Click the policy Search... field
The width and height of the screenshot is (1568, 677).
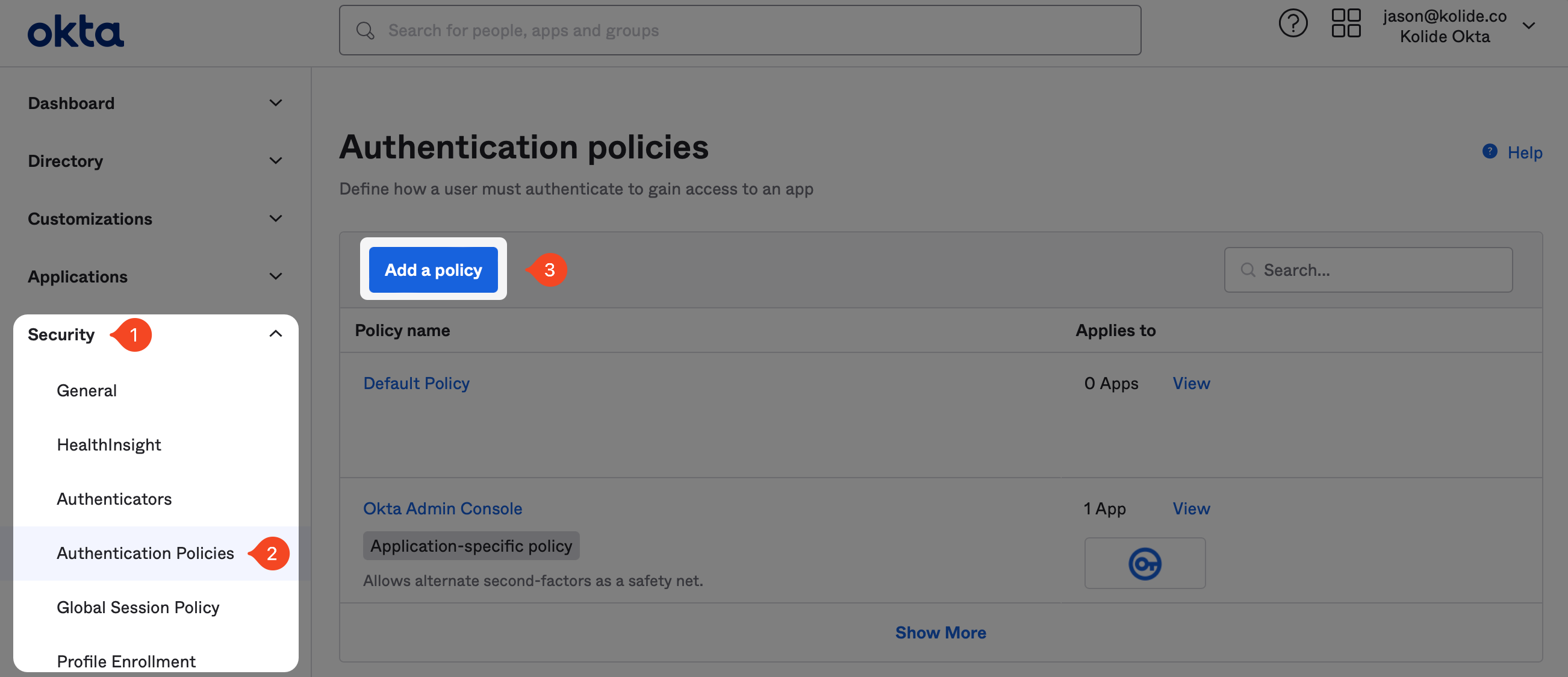1367,270
